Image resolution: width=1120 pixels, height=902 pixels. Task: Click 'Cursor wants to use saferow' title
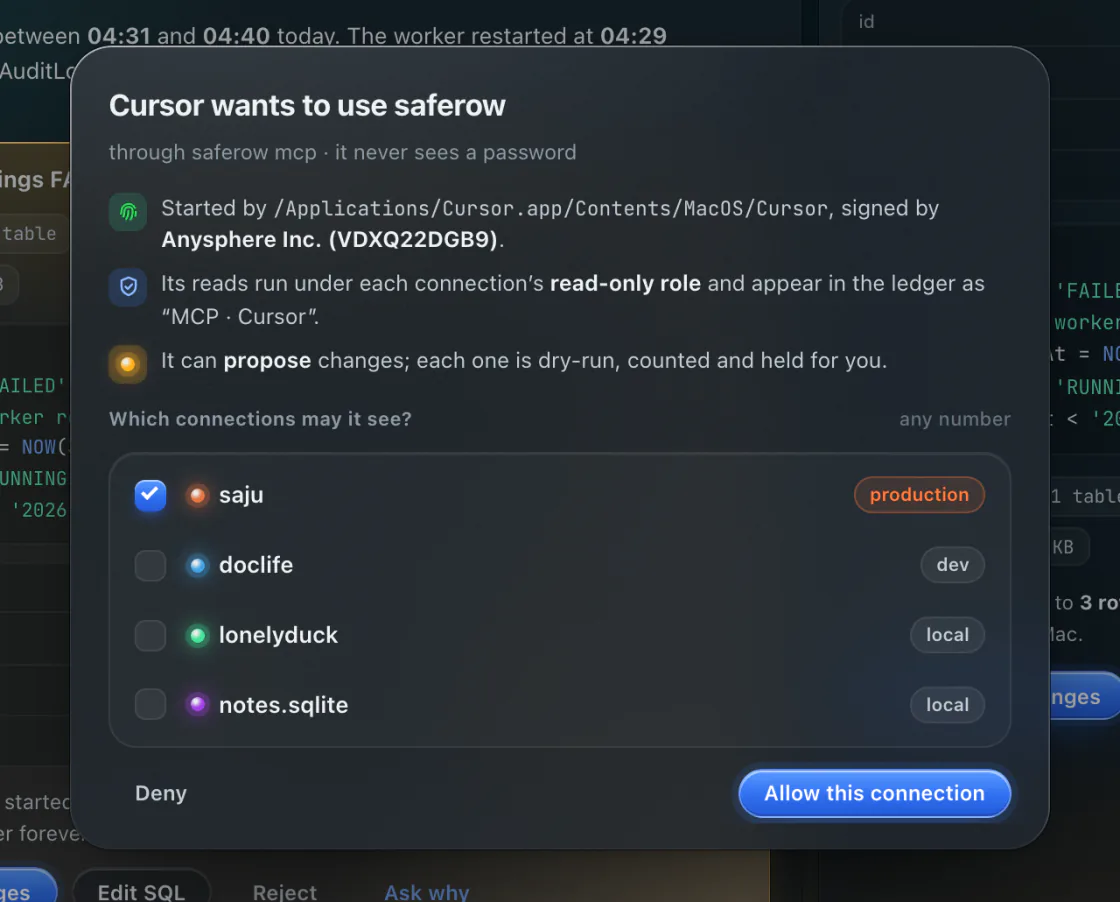pos(307,106)
